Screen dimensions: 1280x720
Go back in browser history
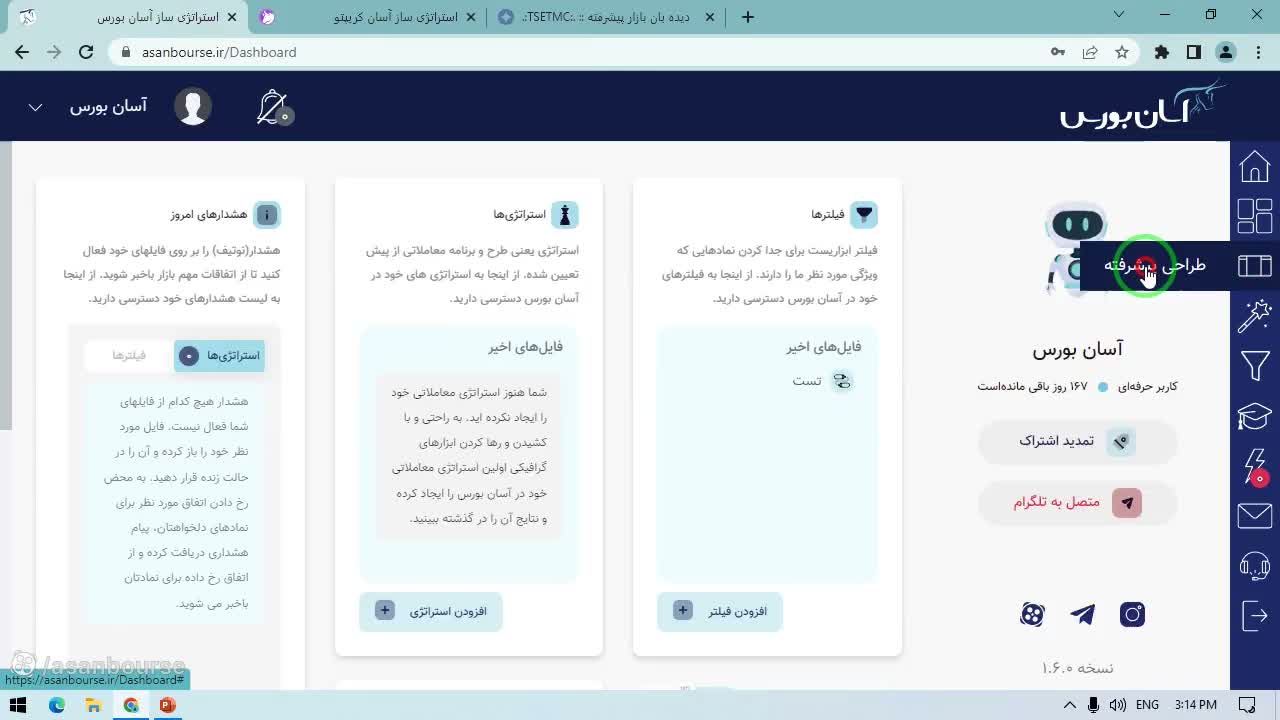[22, 52]
